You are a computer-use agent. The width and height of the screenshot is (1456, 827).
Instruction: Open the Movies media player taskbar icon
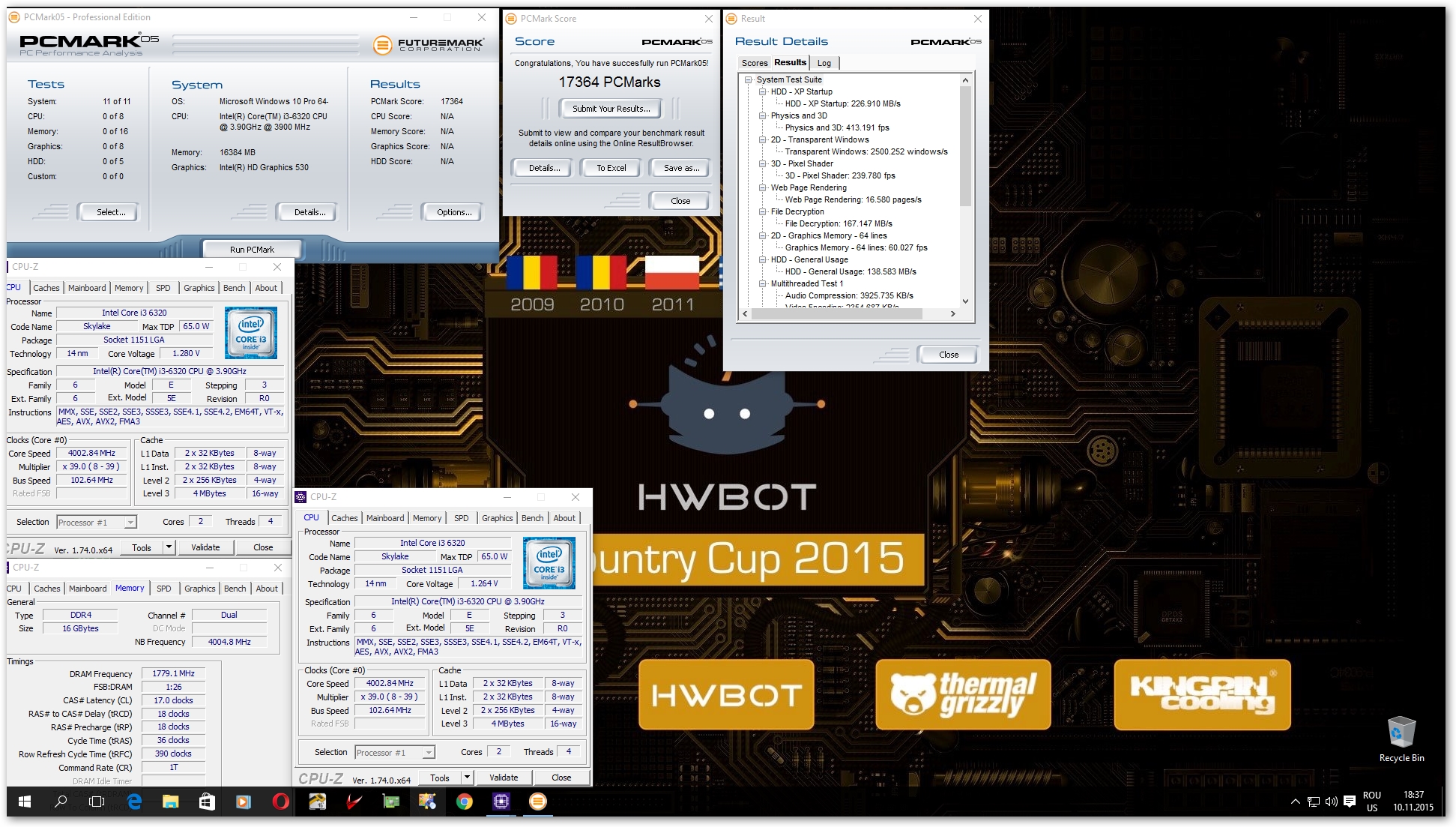click(x=243, y=802)
